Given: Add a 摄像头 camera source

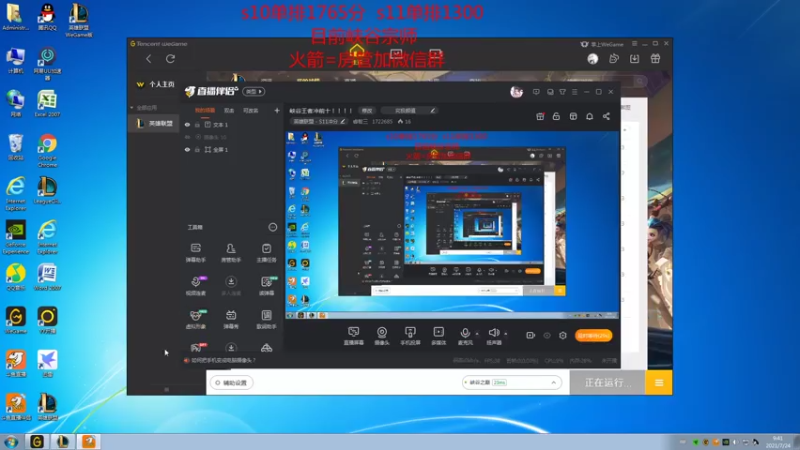Looking at the screenshot, I should (x=382, y=336).
